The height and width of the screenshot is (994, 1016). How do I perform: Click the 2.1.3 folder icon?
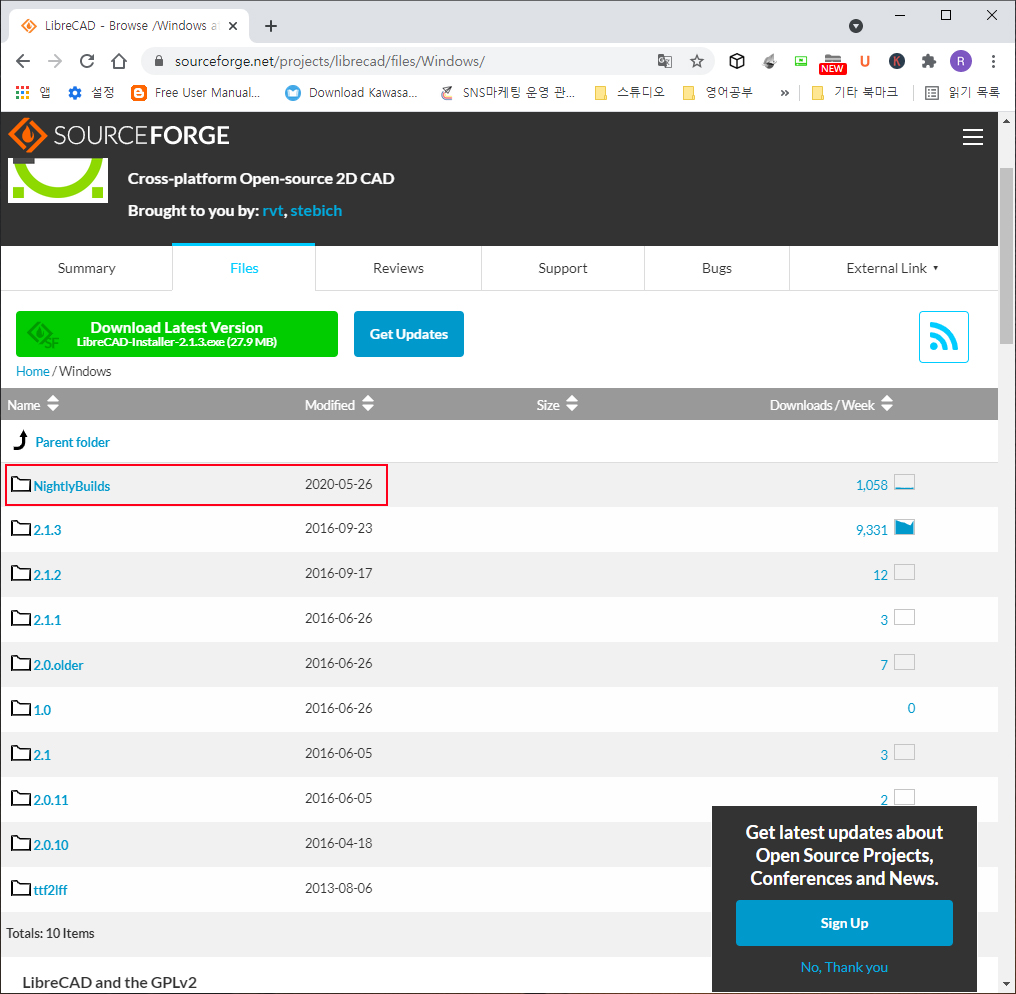click(x=21, y=528)
